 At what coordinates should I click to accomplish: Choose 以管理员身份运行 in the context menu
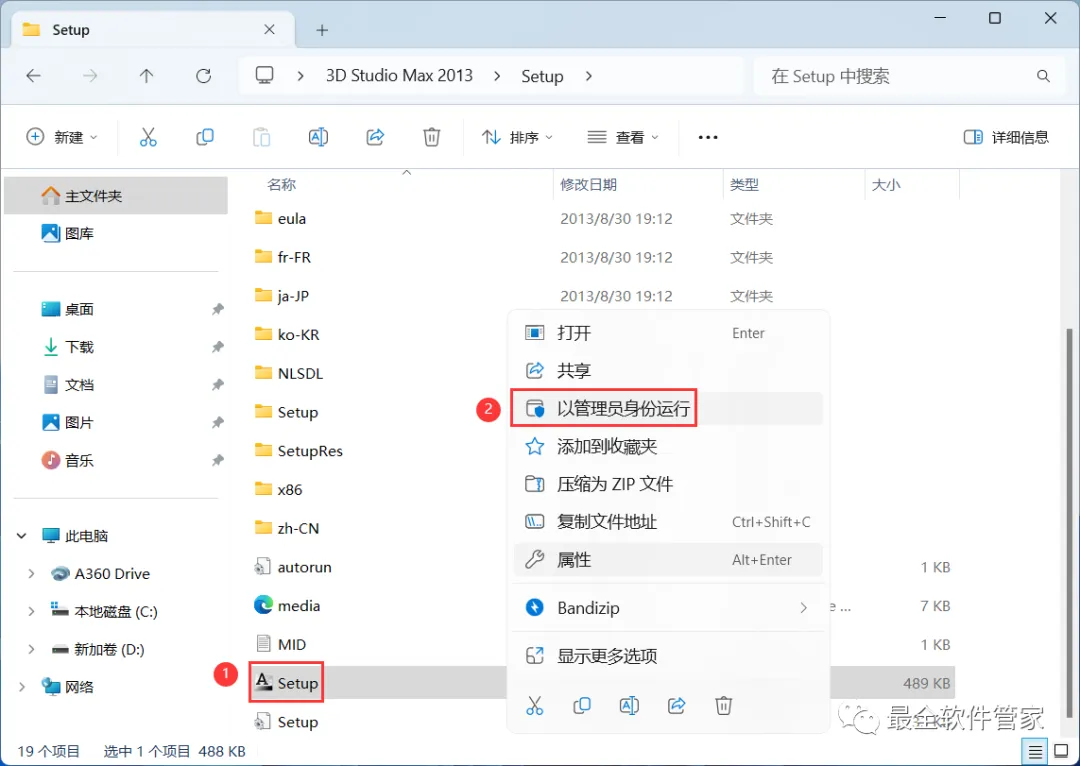[x=668, y=408]
